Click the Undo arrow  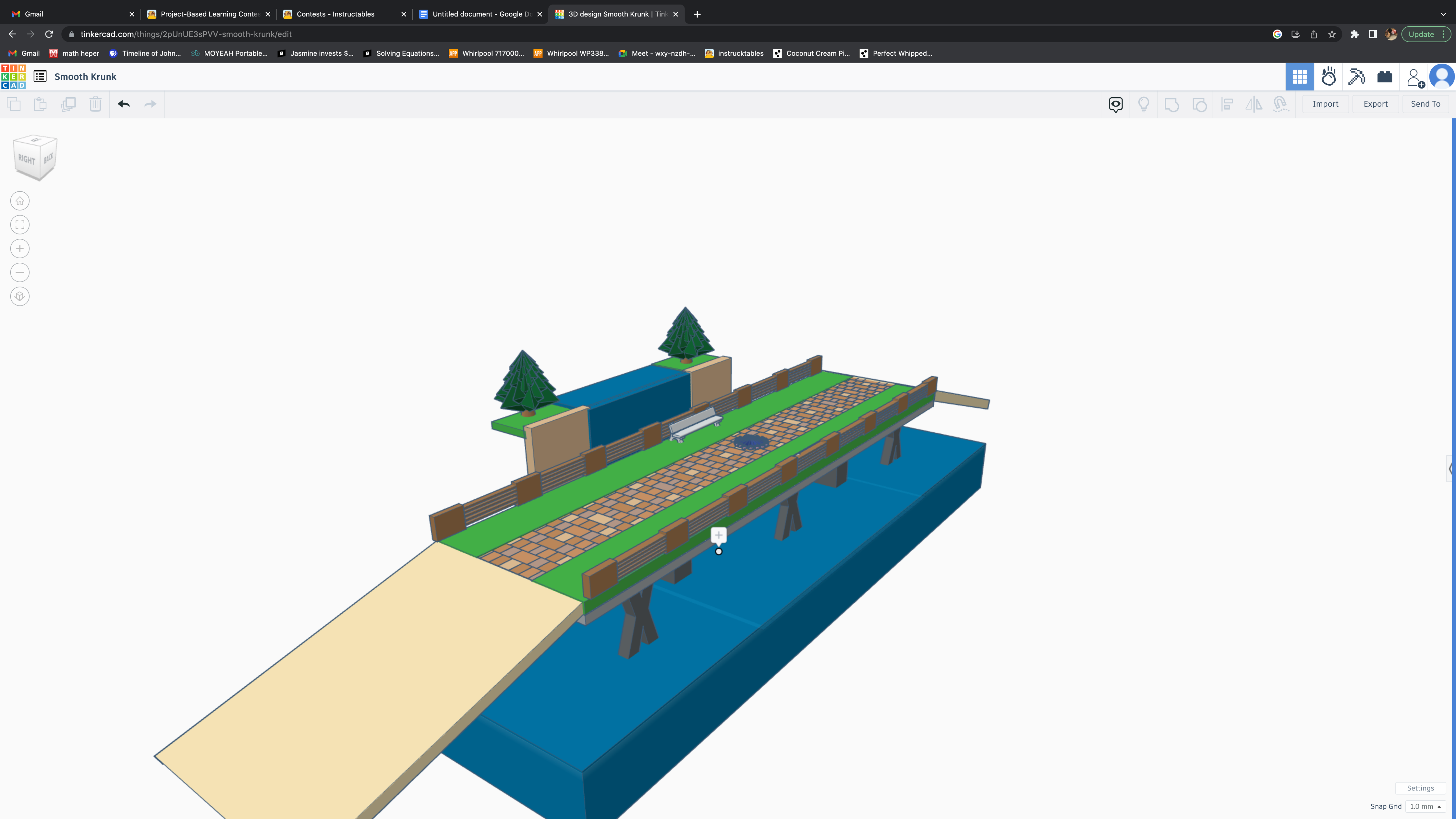pyautogui.click(x=124, y=104)
